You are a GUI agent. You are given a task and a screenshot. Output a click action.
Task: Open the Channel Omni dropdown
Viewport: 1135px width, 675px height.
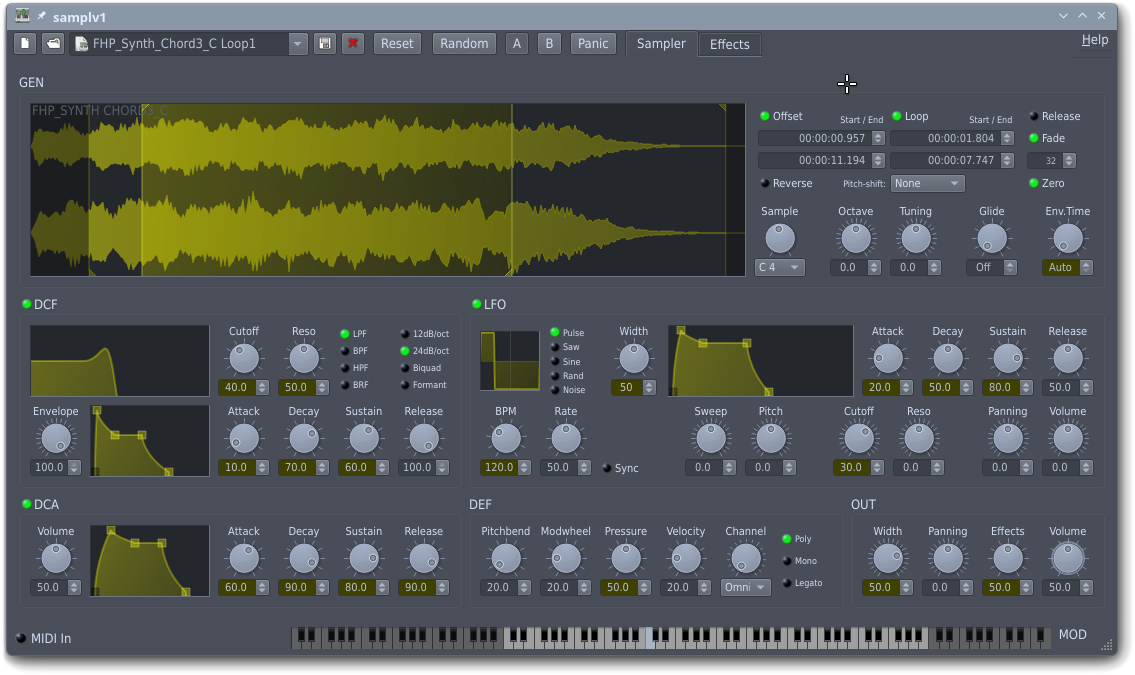[746, 587]
